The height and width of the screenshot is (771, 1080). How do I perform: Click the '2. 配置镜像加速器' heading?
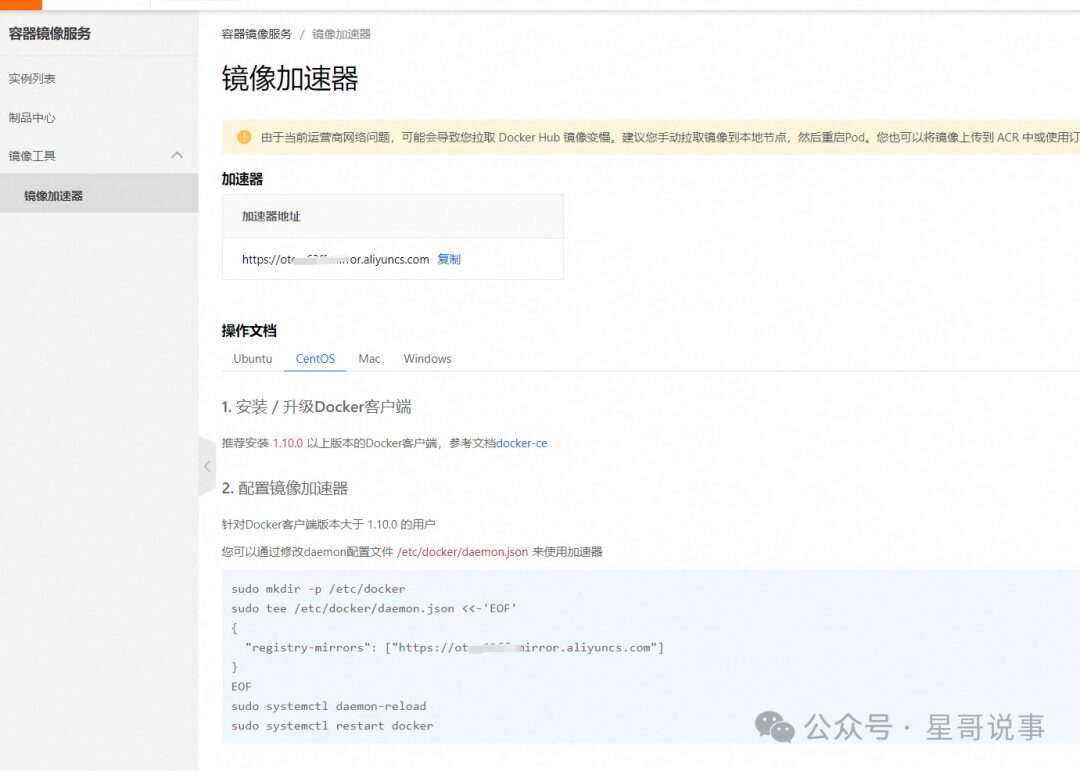click(284, 488)
